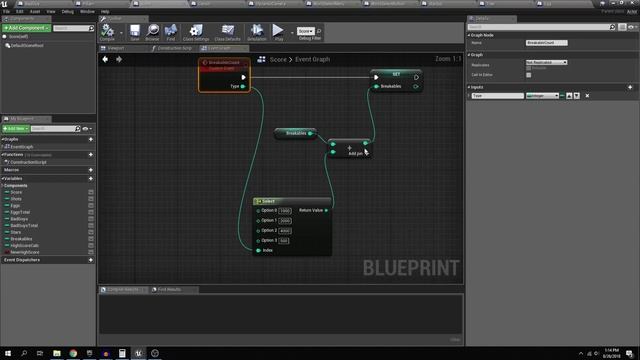Click plus to add a new Macro
This screenshot has width=640, height=360.
coord(91,170)
